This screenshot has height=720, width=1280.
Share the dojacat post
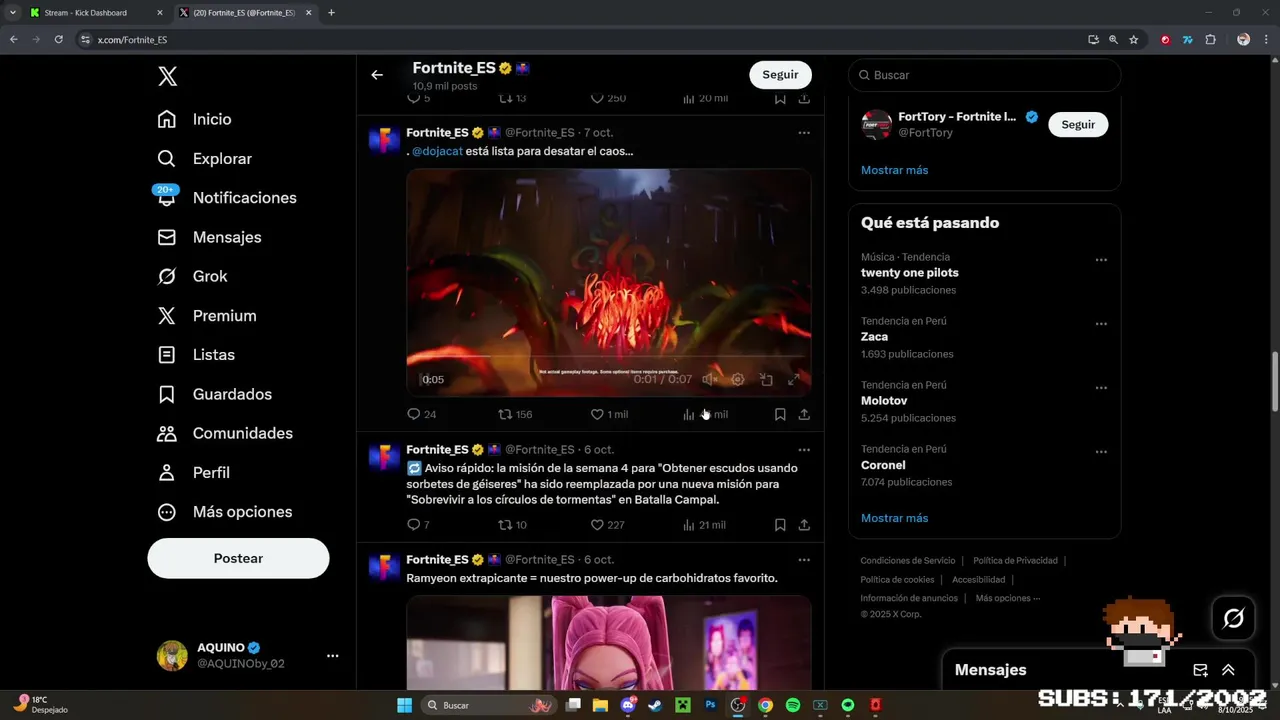click(804, 414)
